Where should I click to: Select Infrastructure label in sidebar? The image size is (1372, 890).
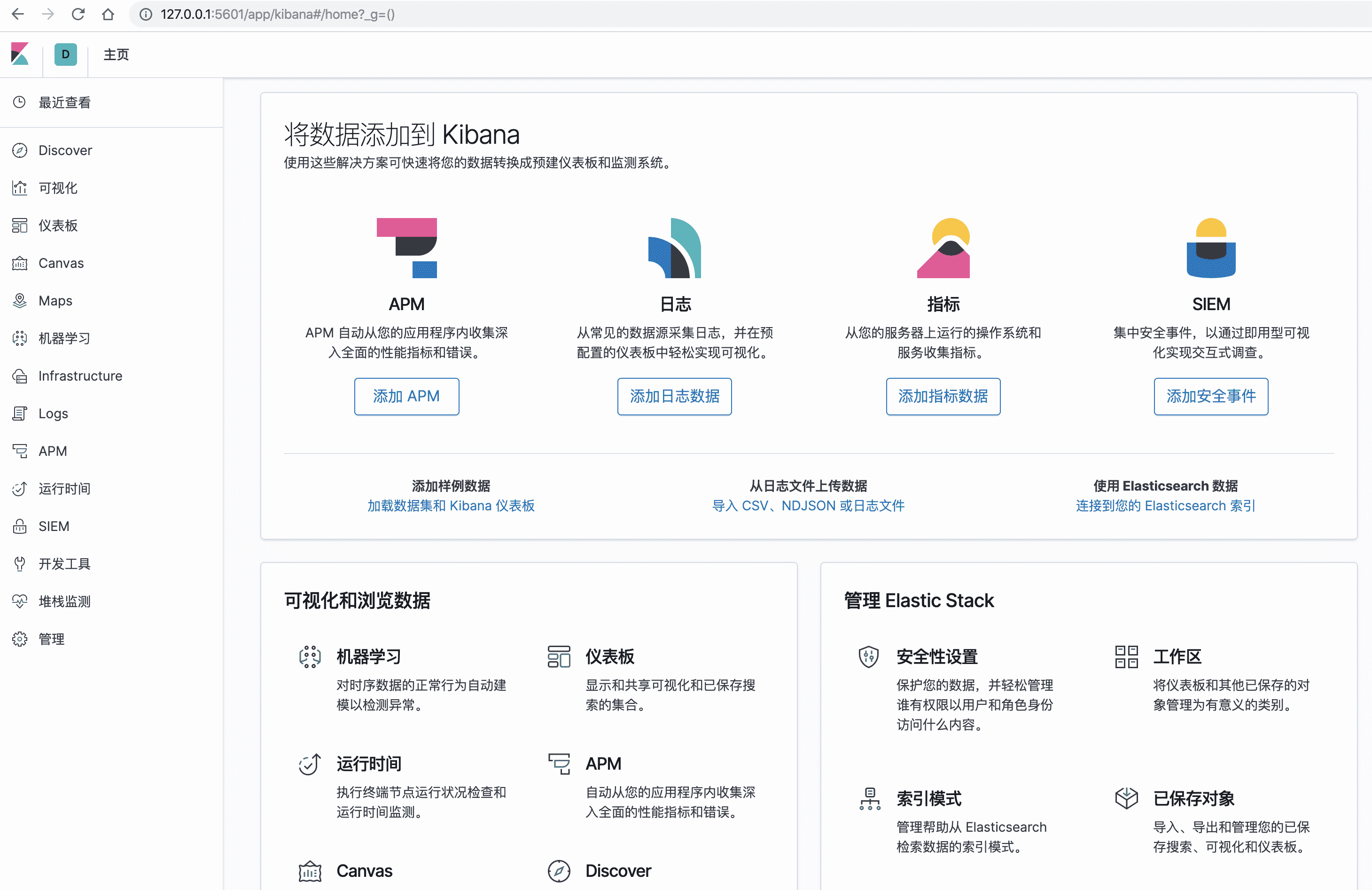coord(80,376)
